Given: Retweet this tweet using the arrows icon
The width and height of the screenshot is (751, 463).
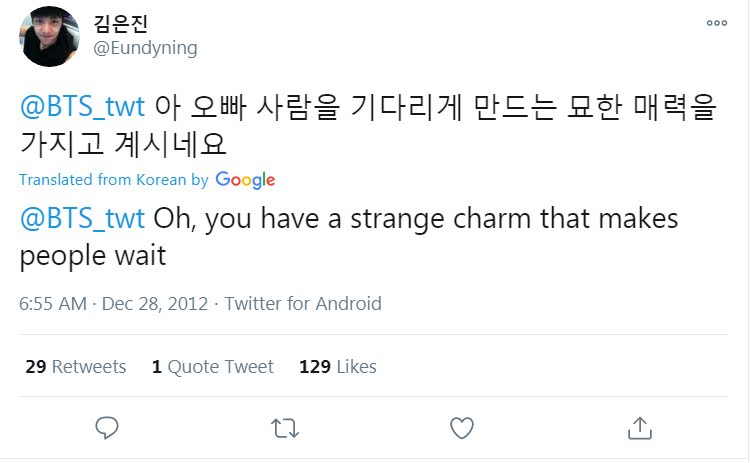Looking at the screenshot, I should coord(284,428).
